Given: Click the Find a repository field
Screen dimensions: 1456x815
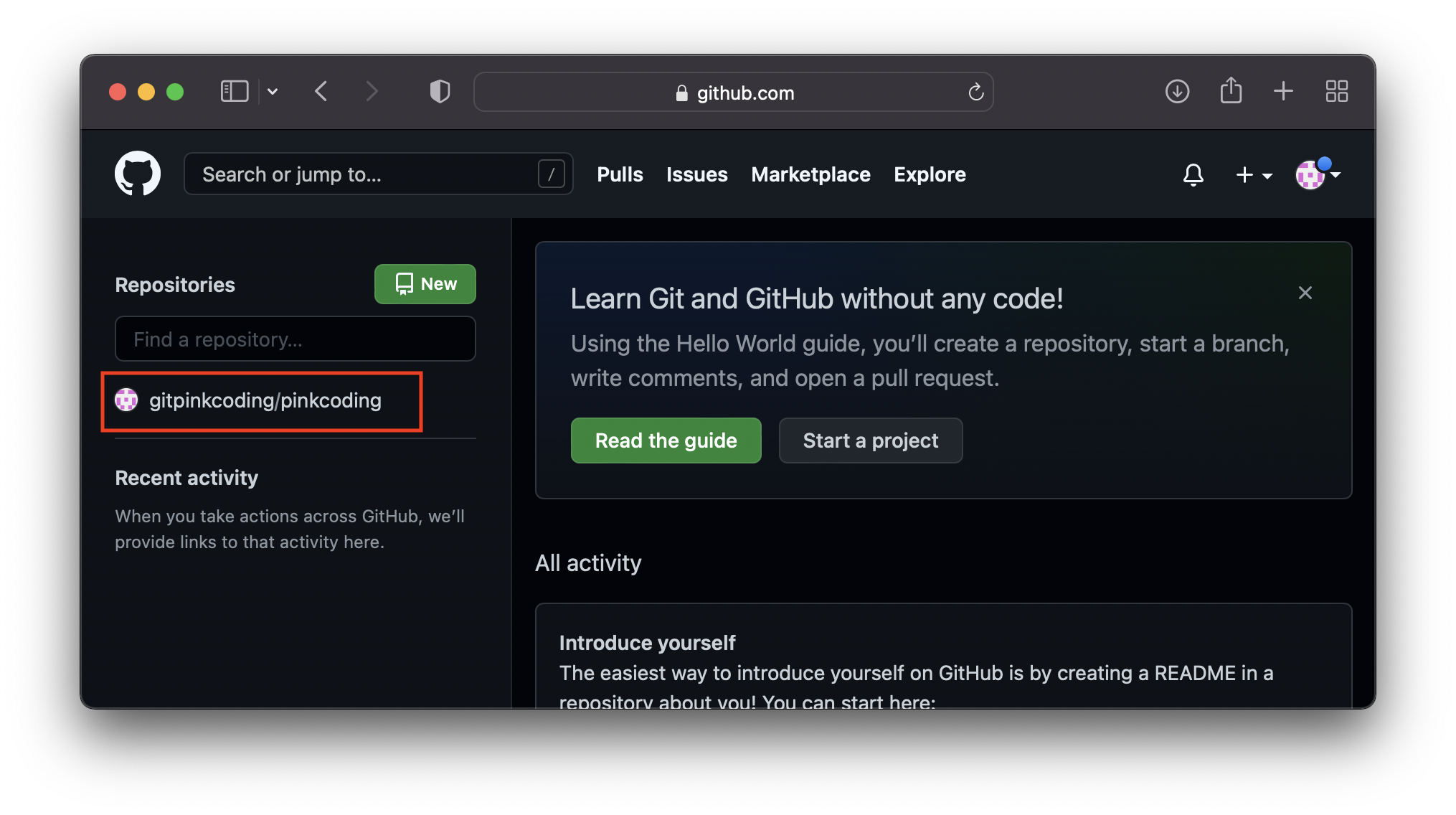Looking at the screenshot, I should click(x=295, y=339).
